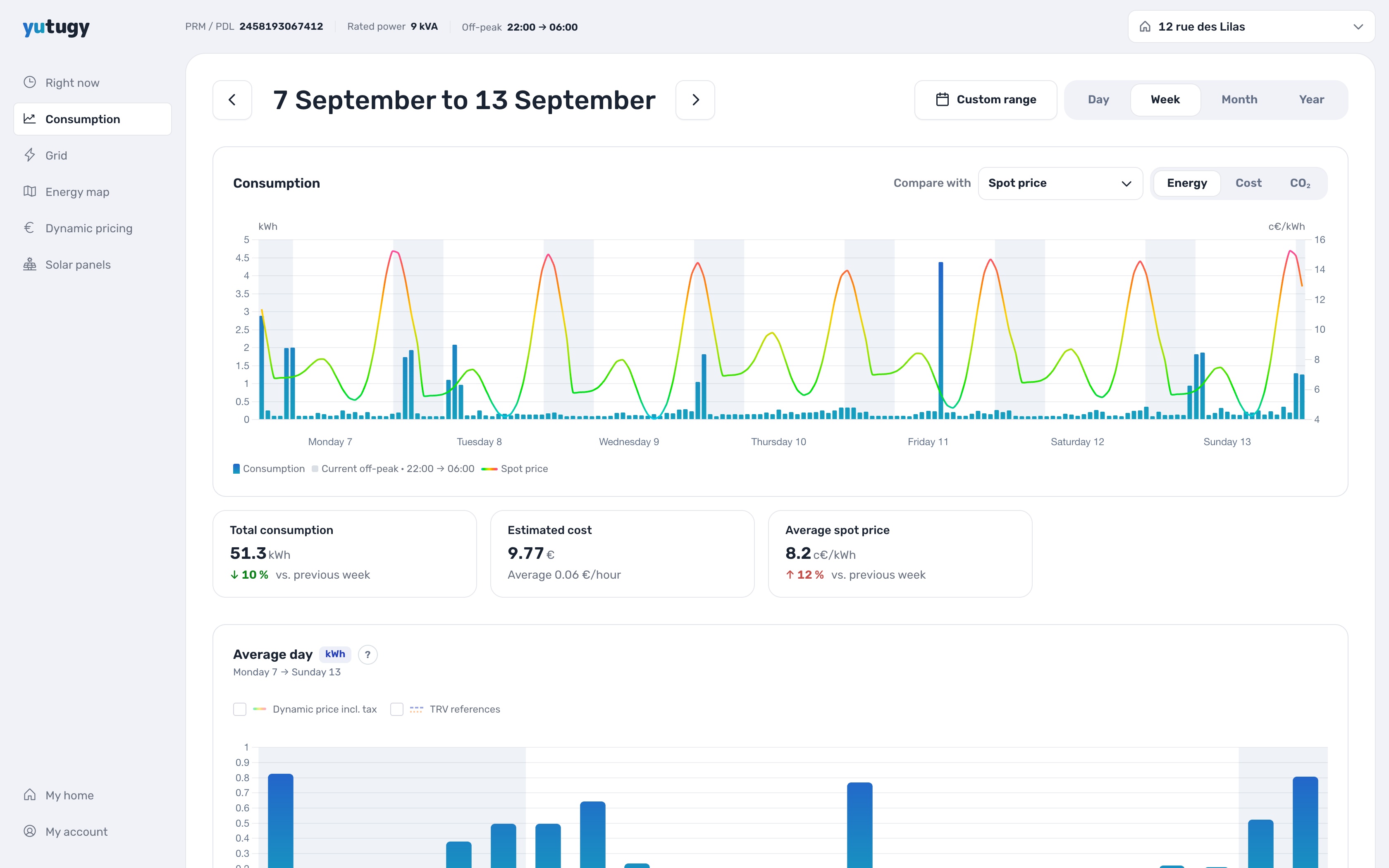Select the Week view tab
1389x868 pixels.
(1165, 100)
